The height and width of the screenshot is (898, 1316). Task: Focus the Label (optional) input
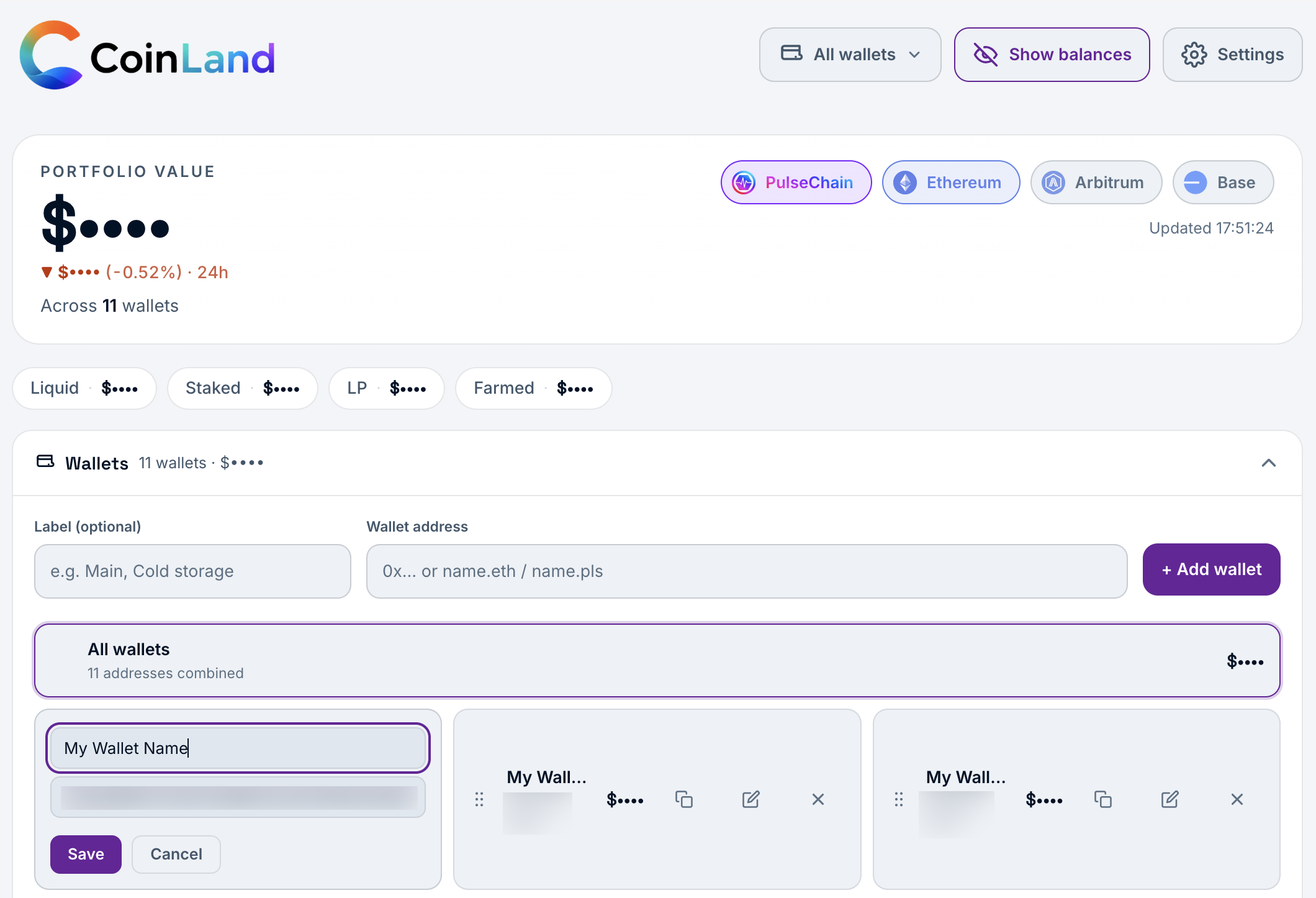click(x=192, y=571)
